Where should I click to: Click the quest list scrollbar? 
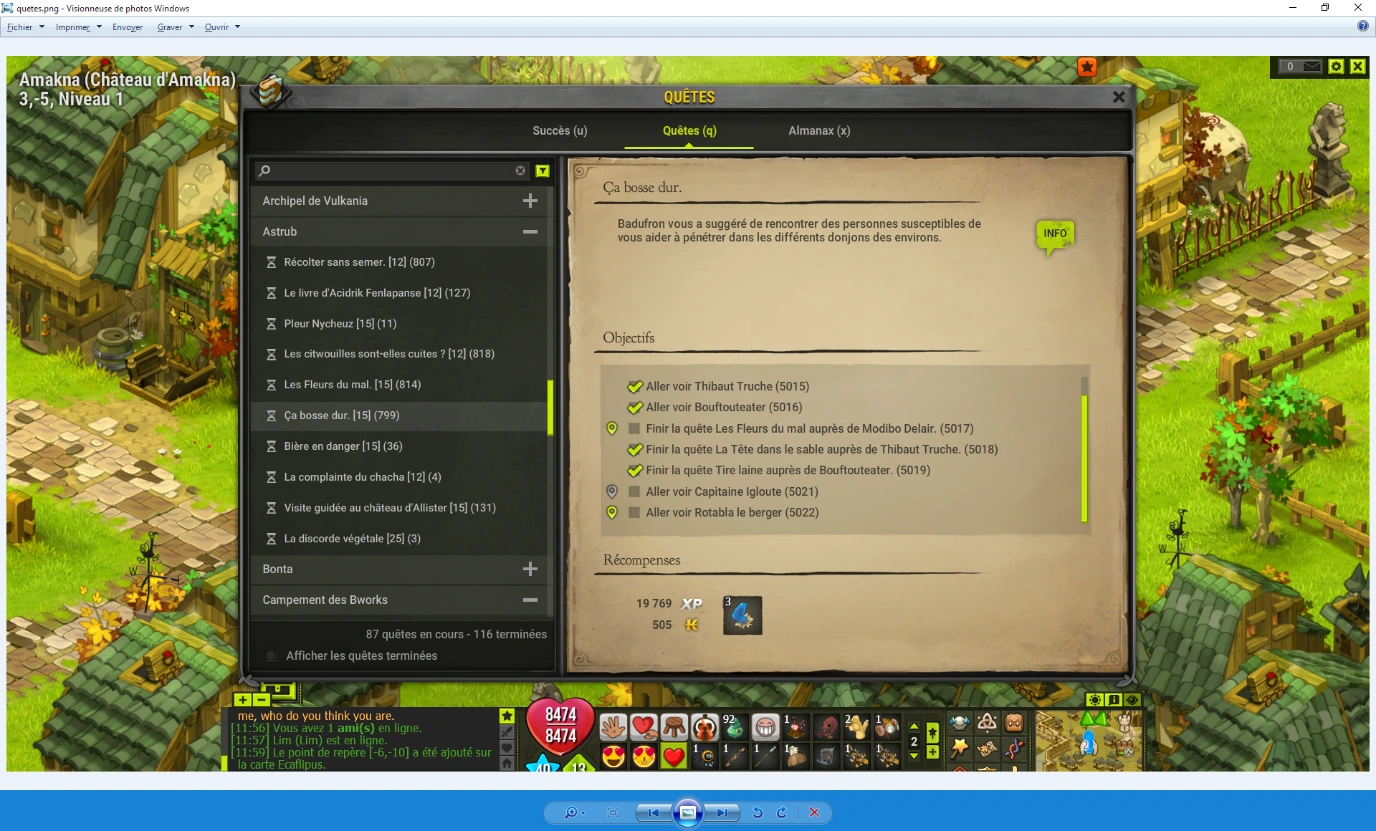coord(550,407)
